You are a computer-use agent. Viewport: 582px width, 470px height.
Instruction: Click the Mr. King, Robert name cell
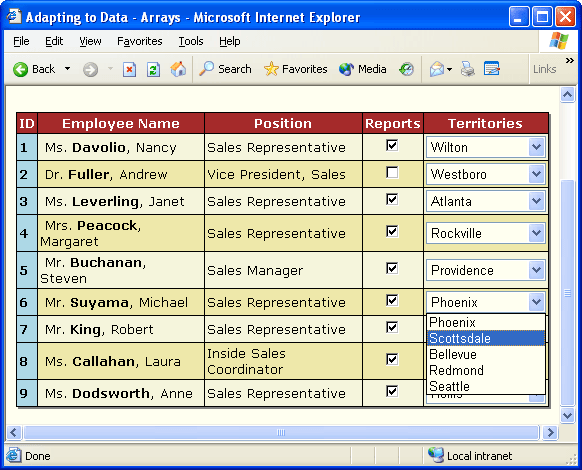tap(121, 329)
